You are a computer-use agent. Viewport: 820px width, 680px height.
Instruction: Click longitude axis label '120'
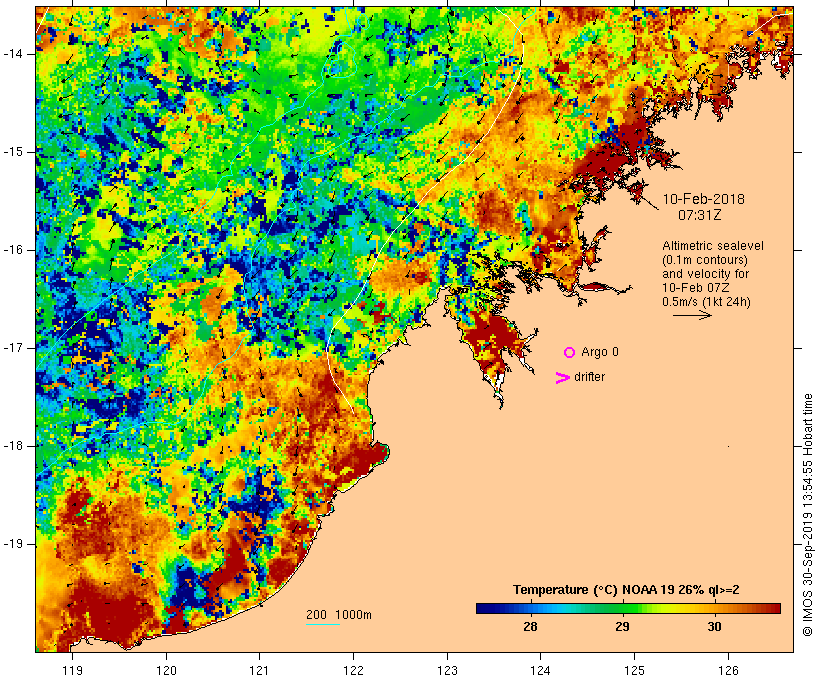(x=166, y=670)
